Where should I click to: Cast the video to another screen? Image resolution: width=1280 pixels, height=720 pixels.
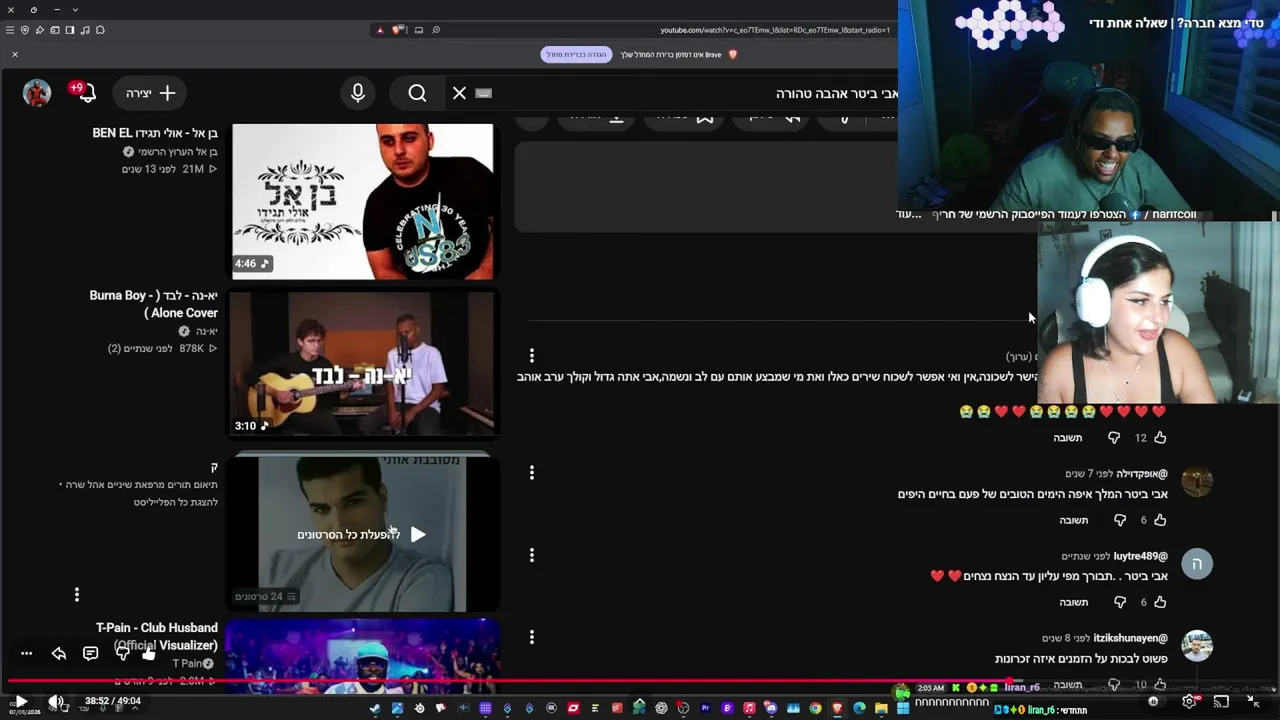point(1221,702)
